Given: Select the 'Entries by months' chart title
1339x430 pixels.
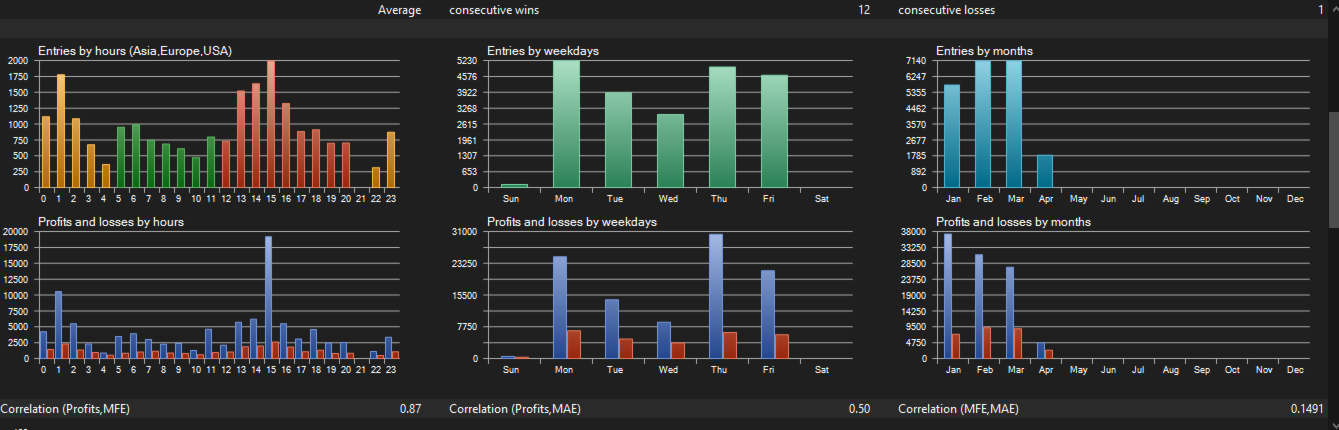Looking at the screenshot, I should pos(984,51).
